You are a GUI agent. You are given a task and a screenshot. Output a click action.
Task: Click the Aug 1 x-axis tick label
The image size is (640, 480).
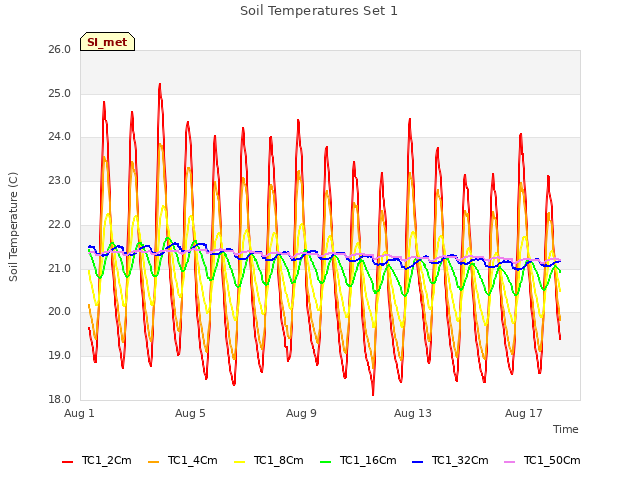[79, 413]
